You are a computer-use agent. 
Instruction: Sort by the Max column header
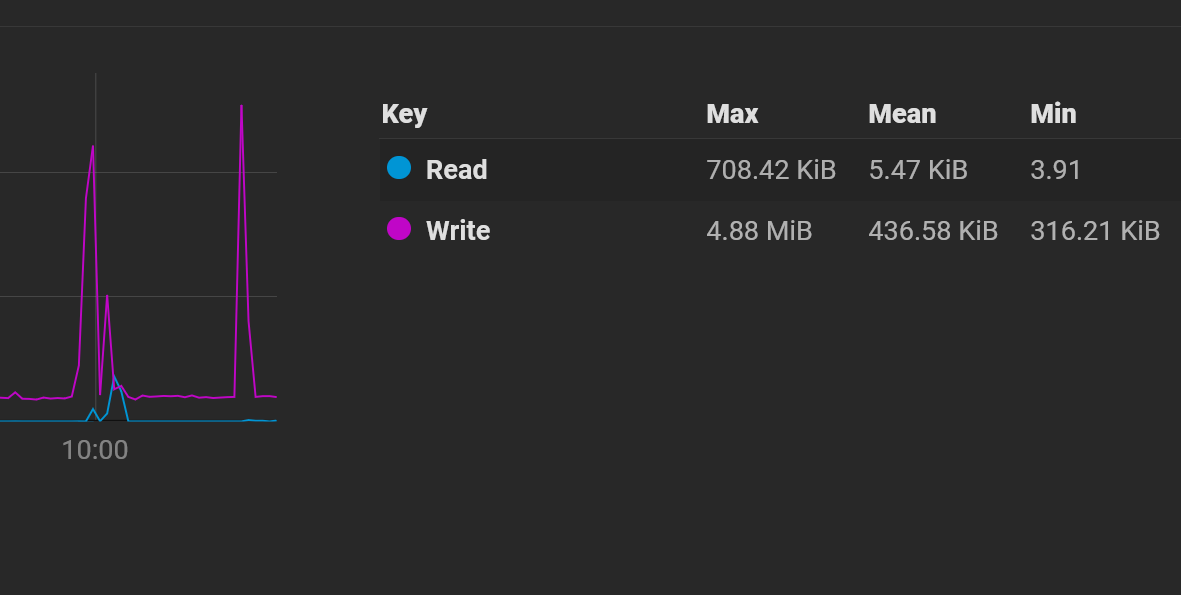click(x=732, y=114)
